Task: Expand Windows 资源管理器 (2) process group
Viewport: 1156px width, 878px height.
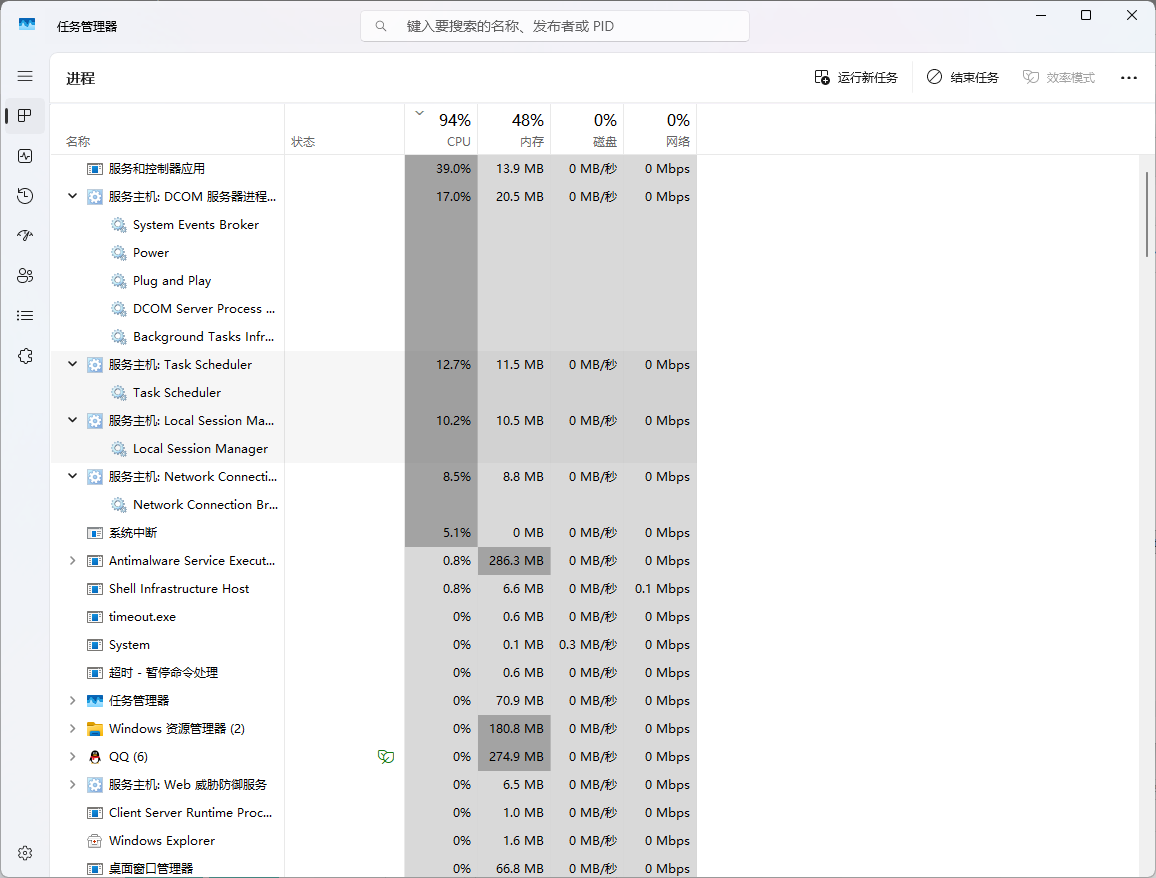Action: [72, 729]
